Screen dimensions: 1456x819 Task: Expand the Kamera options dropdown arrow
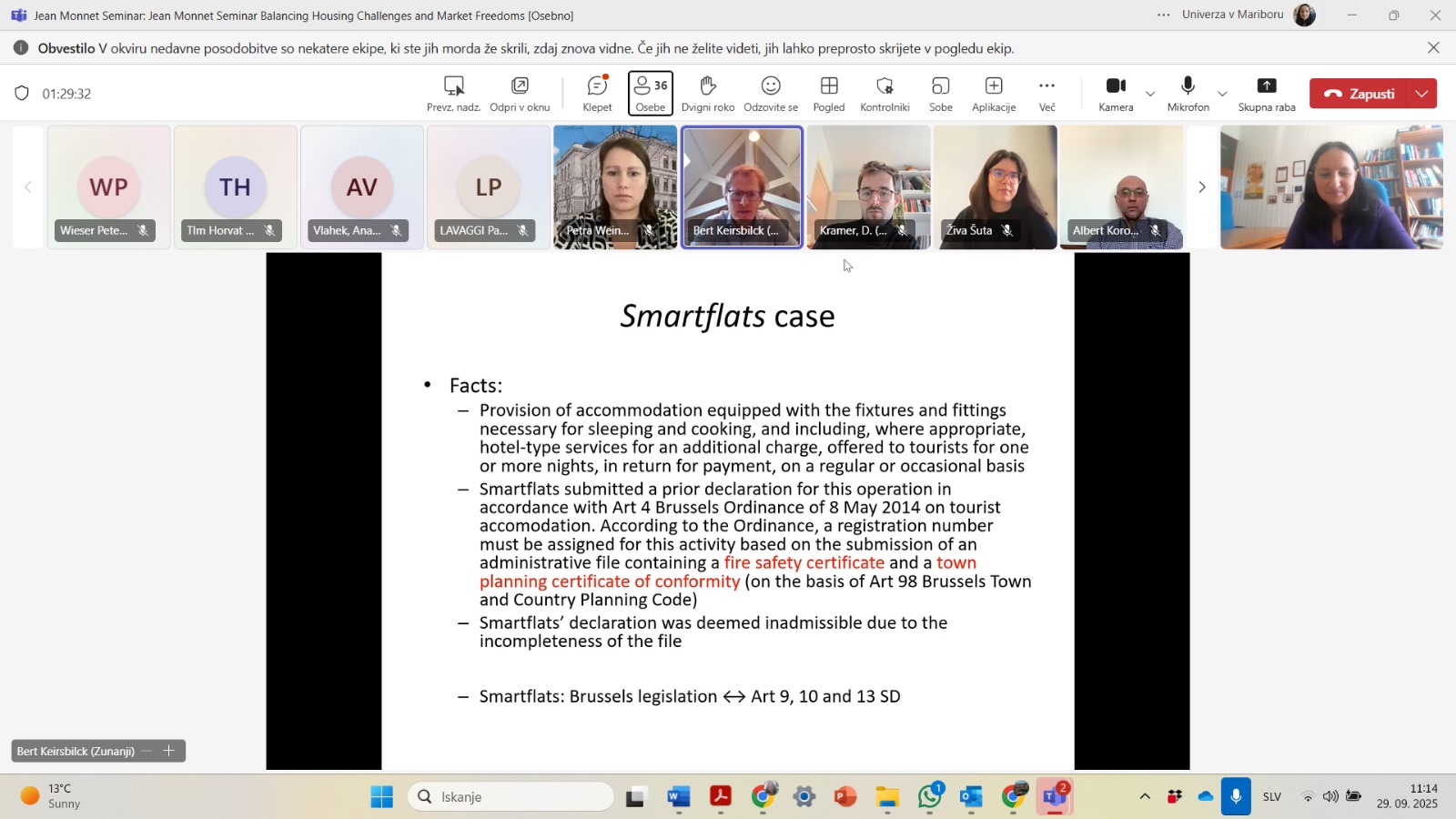[1150, 94]
